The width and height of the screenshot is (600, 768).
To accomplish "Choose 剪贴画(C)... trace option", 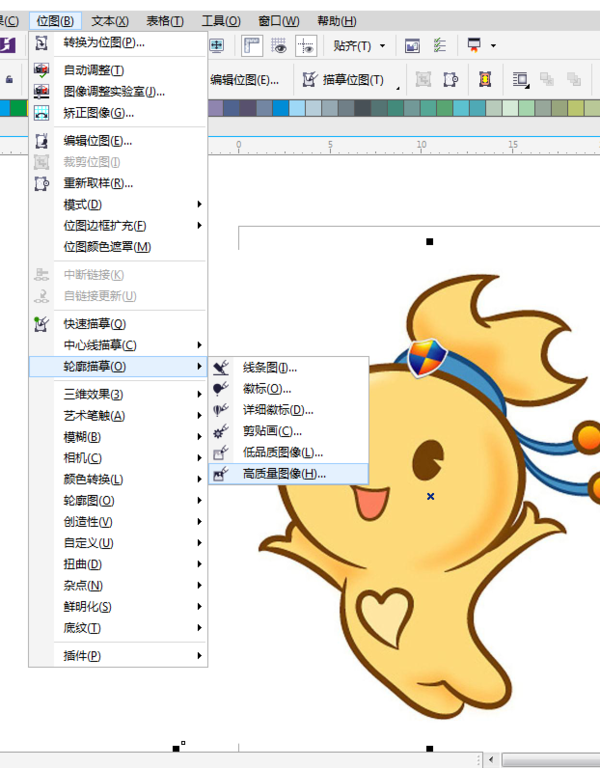I will (288, 431).
